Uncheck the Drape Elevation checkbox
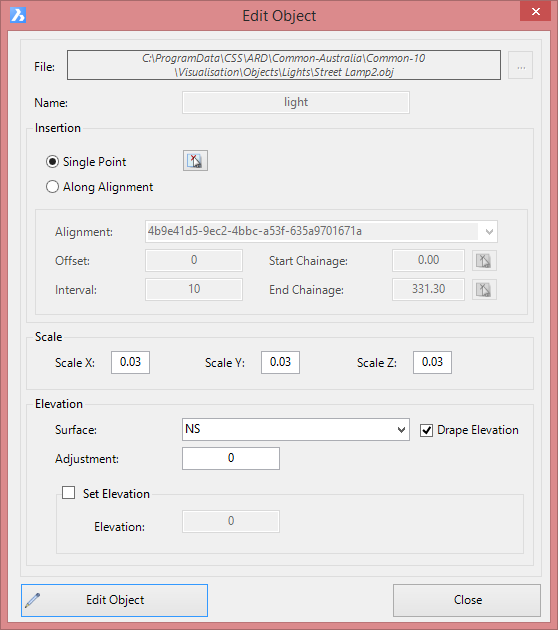Viewport: 558px width, 630px height. click(x=426, y=430)
